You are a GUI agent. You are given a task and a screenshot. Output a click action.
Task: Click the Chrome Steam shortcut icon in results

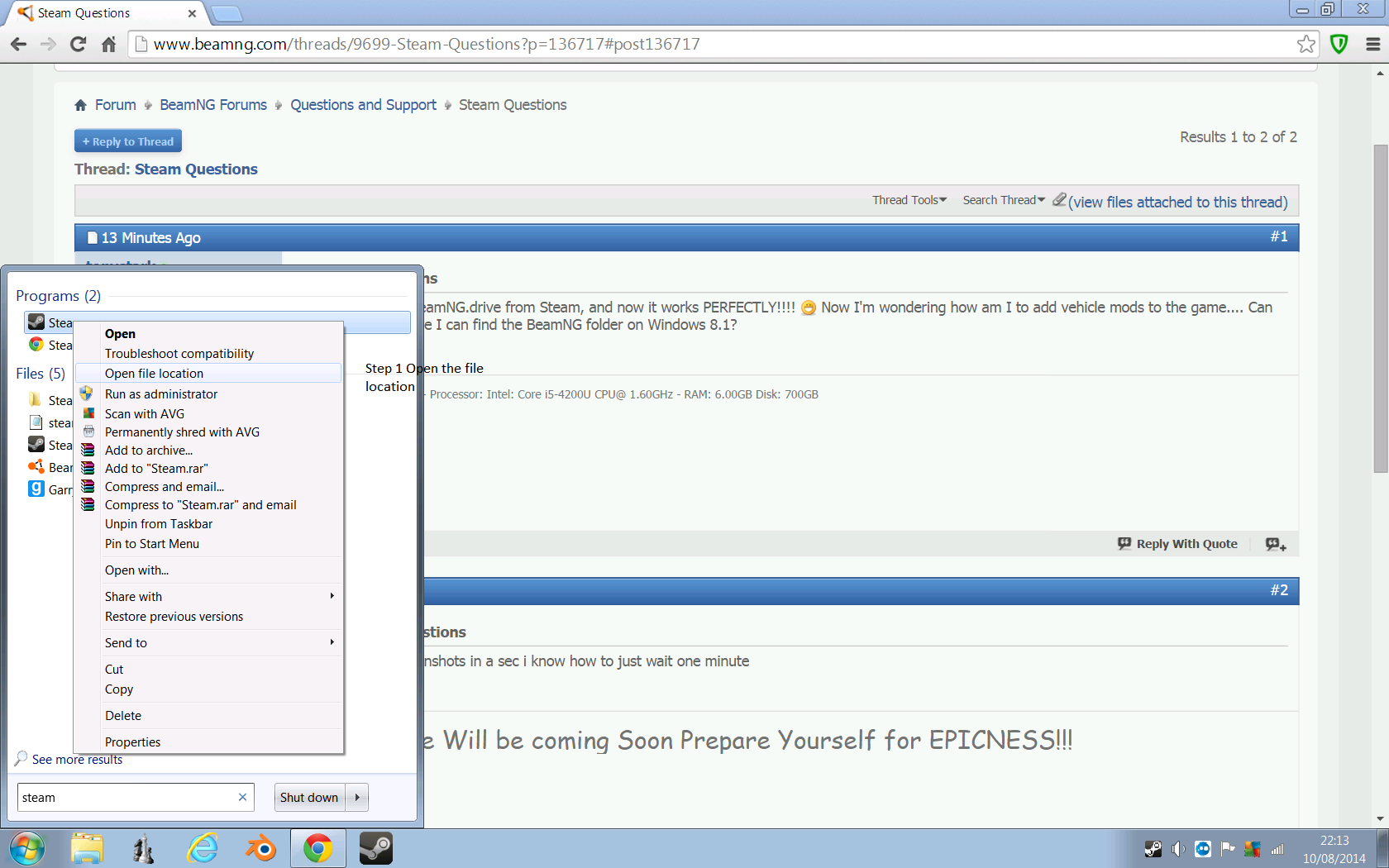click(36, 345)
